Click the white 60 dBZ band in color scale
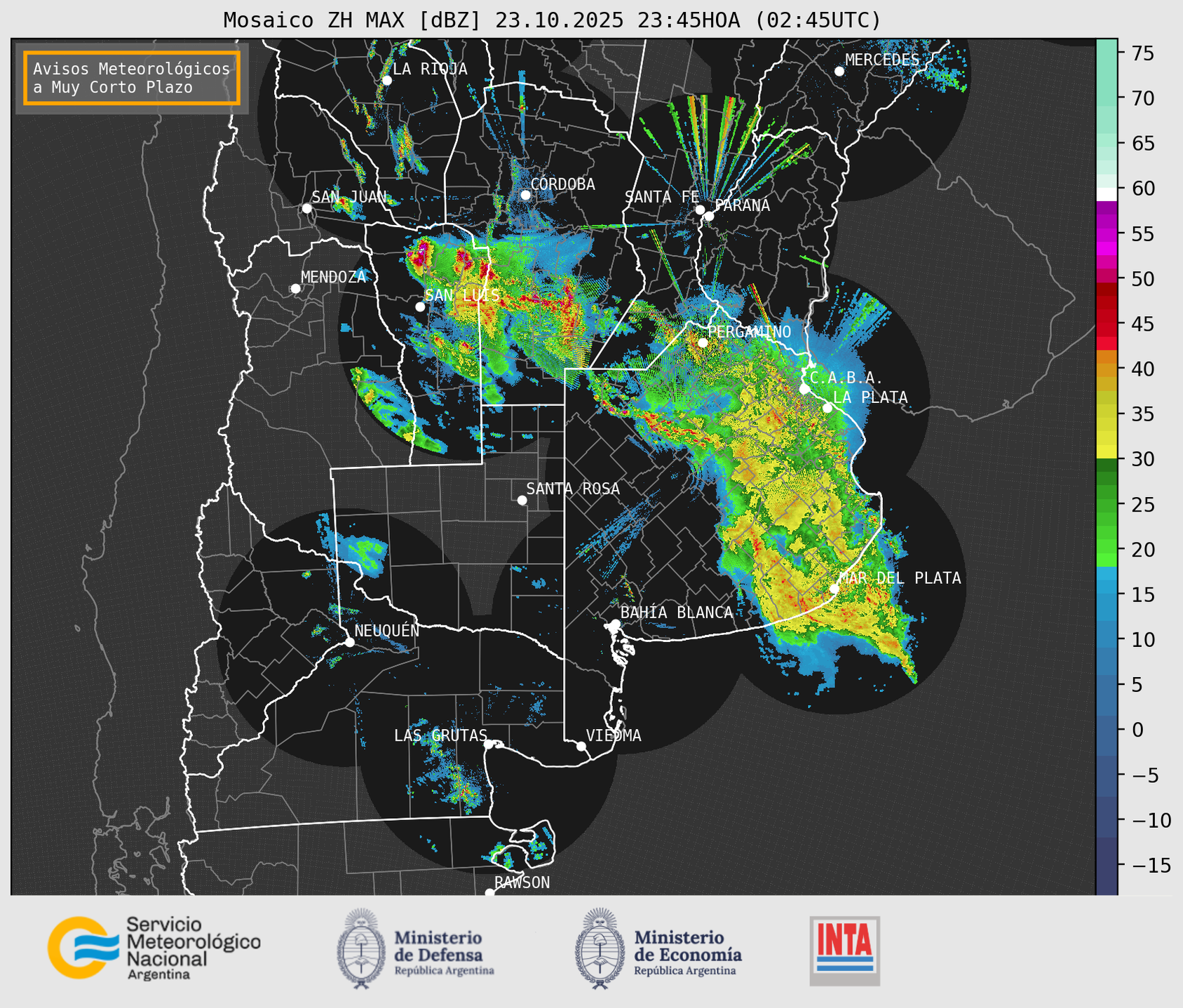This screenshot has height=1008, width=1183. tap(1107, 194)
